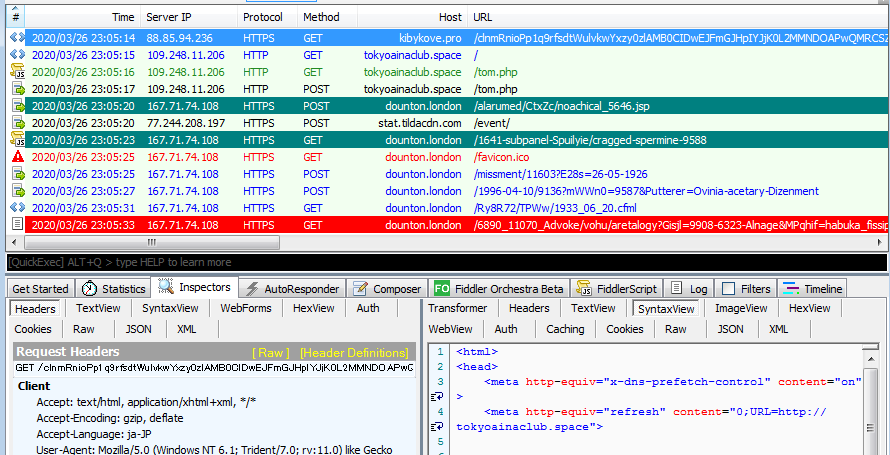
Task: Open the AutoResponder tab
Action: (x=292, y=289)
